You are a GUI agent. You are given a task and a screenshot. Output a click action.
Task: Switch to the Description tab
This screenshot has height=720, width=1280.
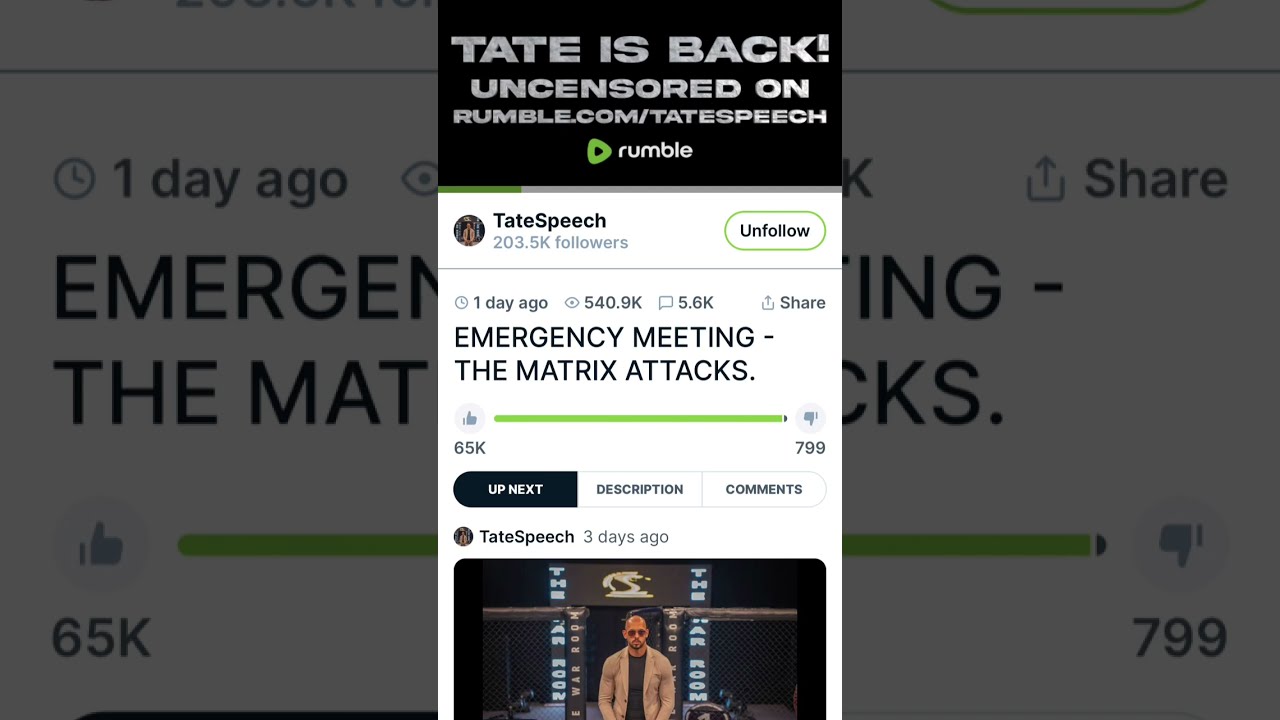coord(640,489)
